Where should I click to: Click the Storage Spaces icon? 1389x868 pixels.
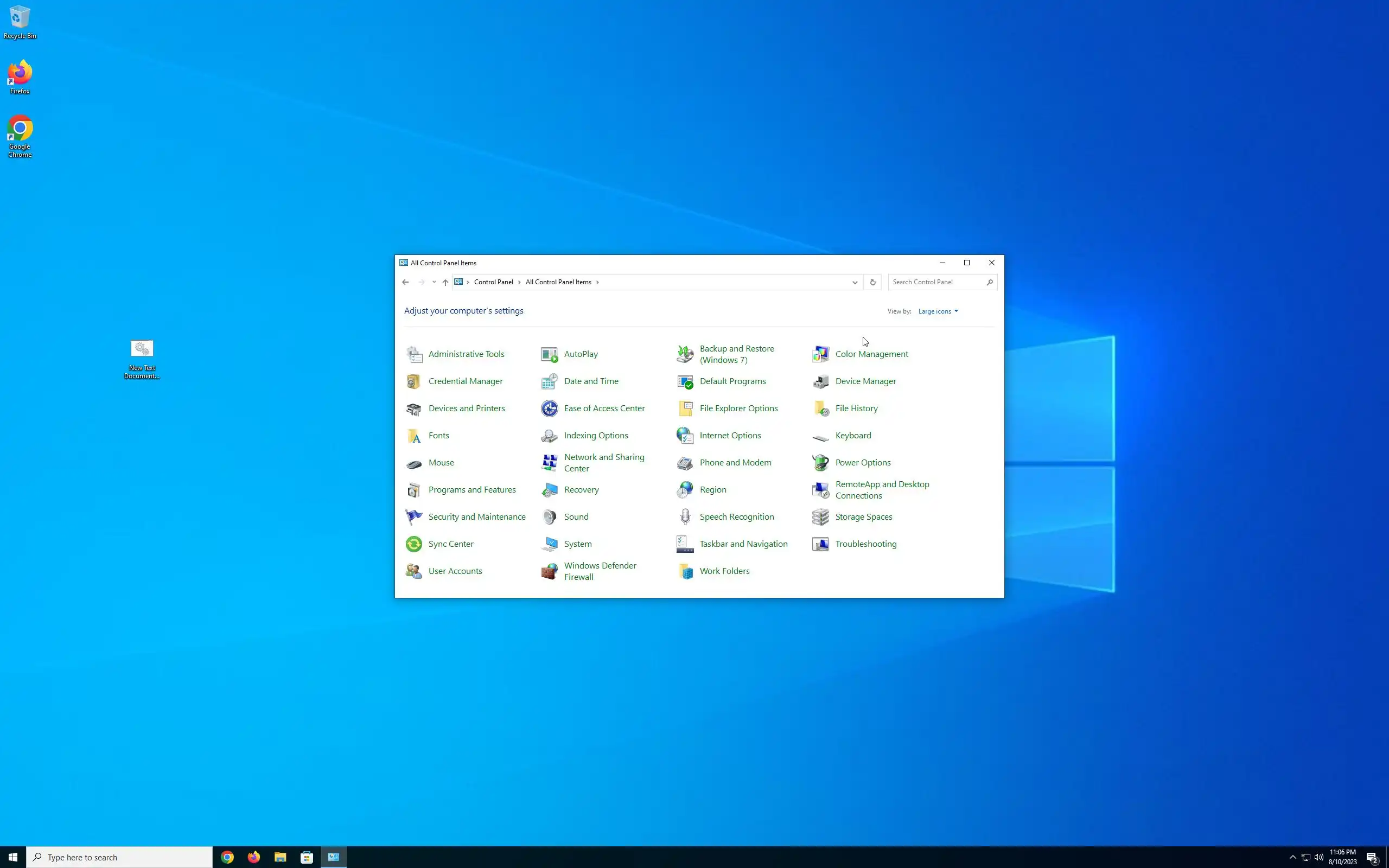coord(820,516)
